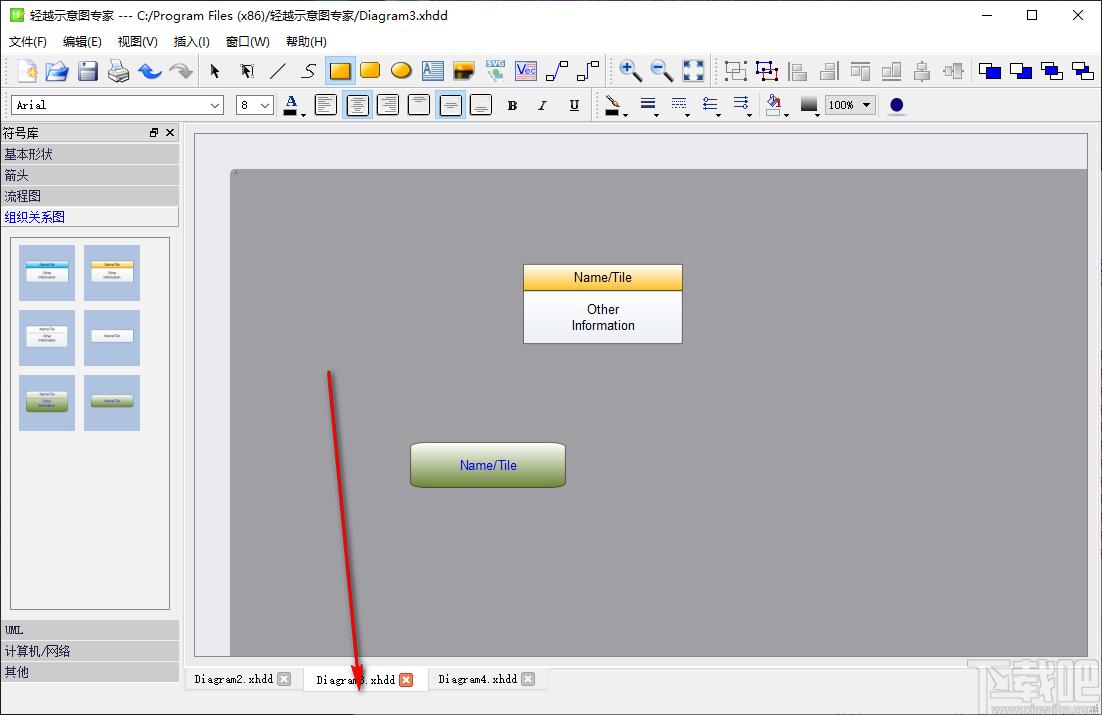
Task: Click the dark blue shadow circle swatch
Action: tap(896, 105)
